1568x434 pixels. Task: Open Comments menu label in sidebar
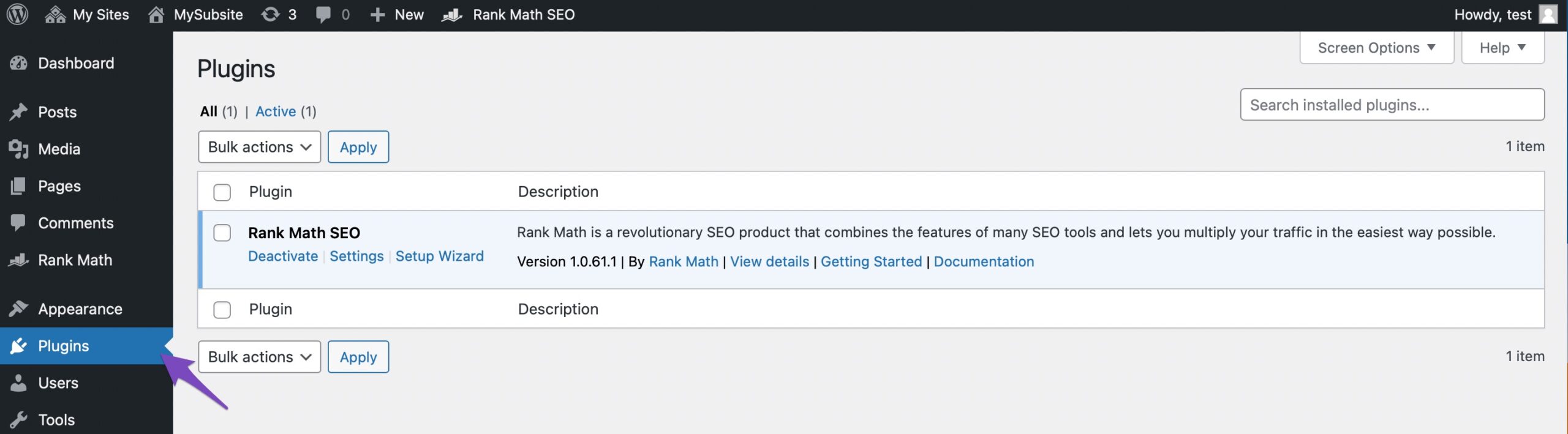(75, 223)
